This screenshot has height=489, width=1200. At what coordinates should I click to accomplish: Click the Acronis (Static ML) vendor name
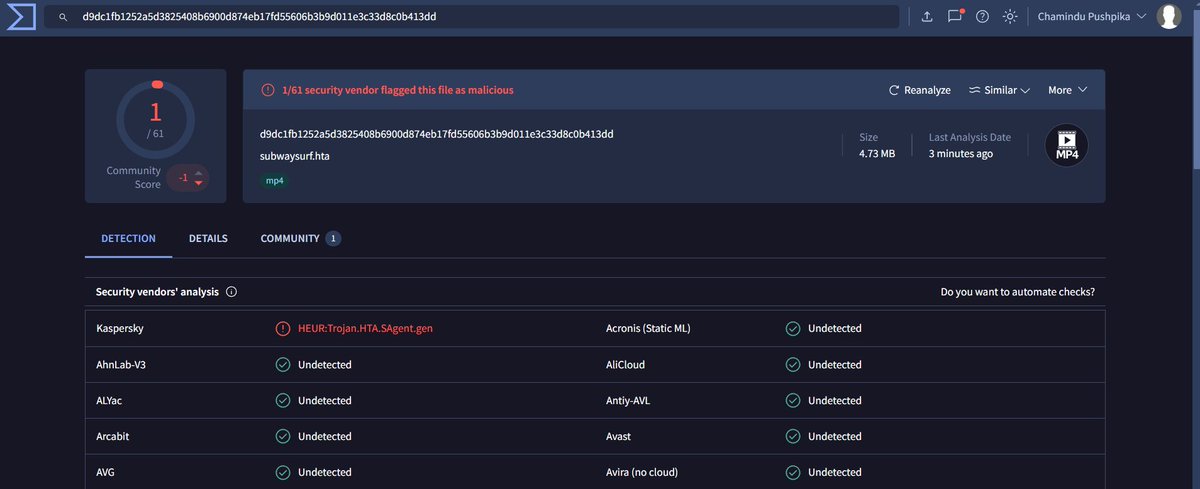pos(648,329)
